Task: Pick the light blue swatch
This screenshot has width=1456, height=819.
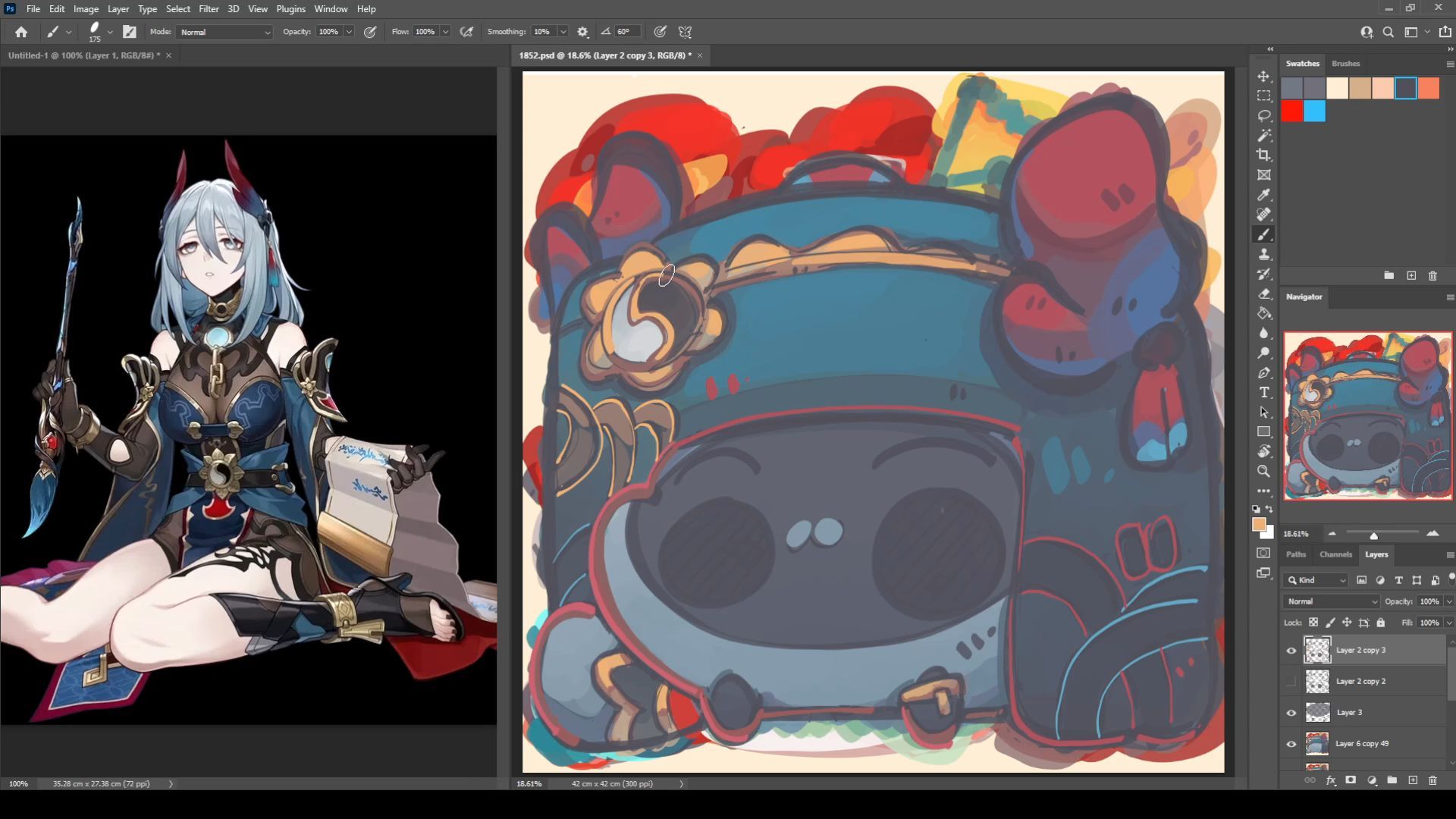Action: pyautogui.click(x=1315, y=111)
